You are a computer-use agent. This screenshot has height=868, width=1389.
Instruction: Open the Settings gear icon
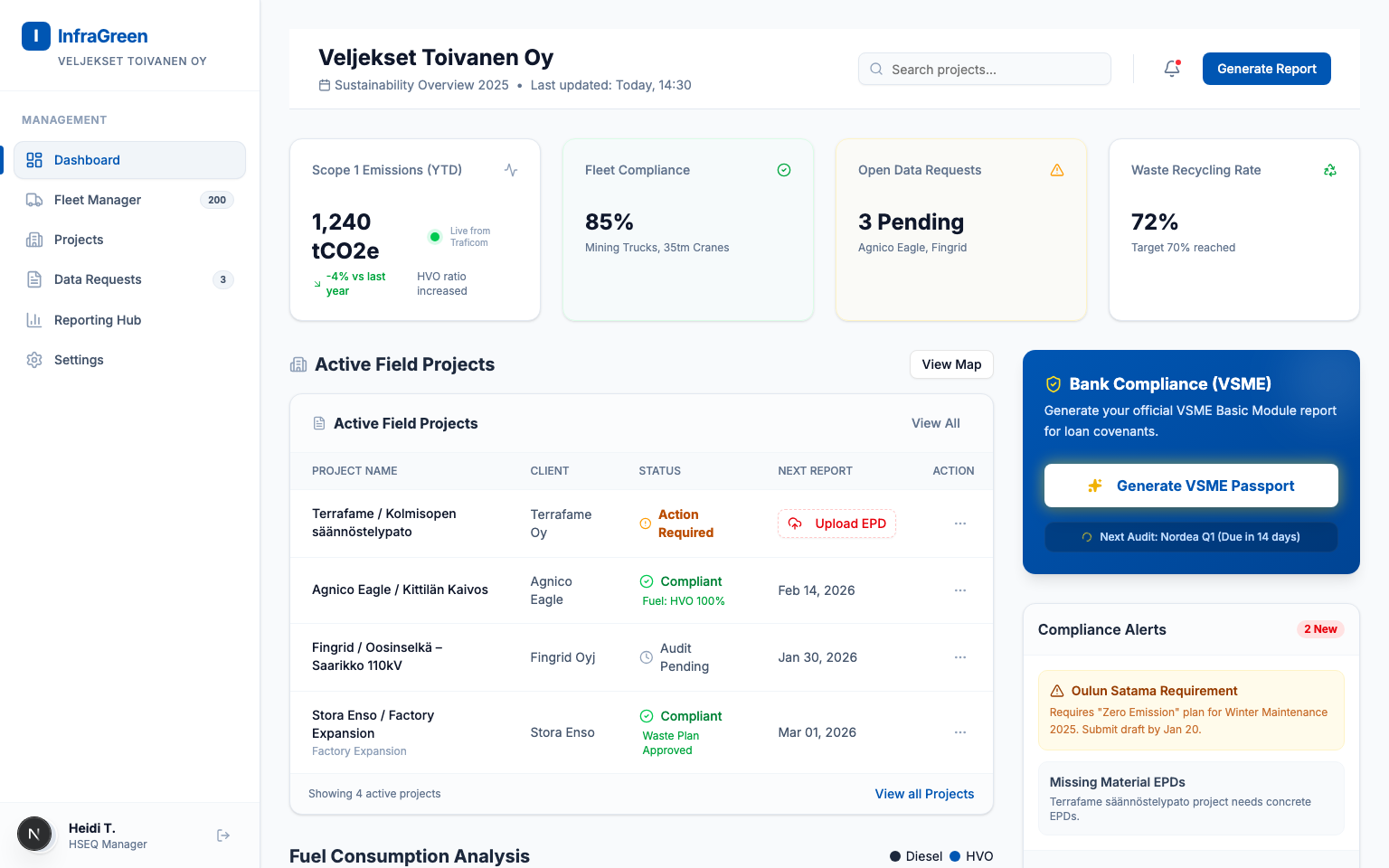click(33, 359)
